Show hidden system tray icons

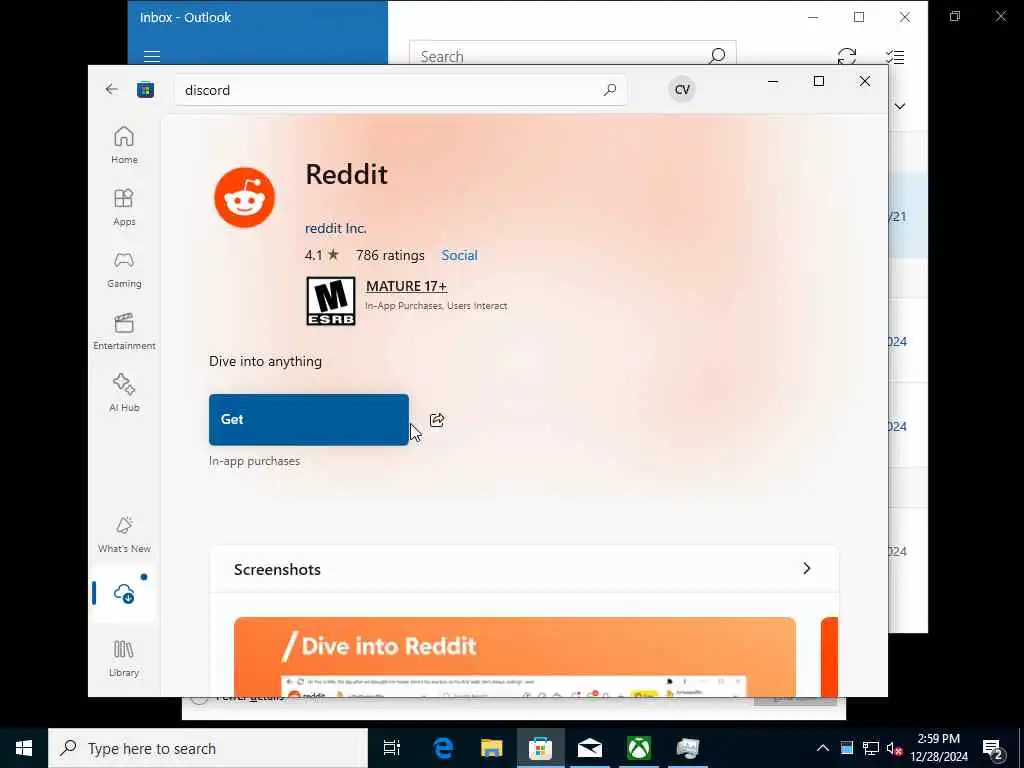[x=823, y=748]
